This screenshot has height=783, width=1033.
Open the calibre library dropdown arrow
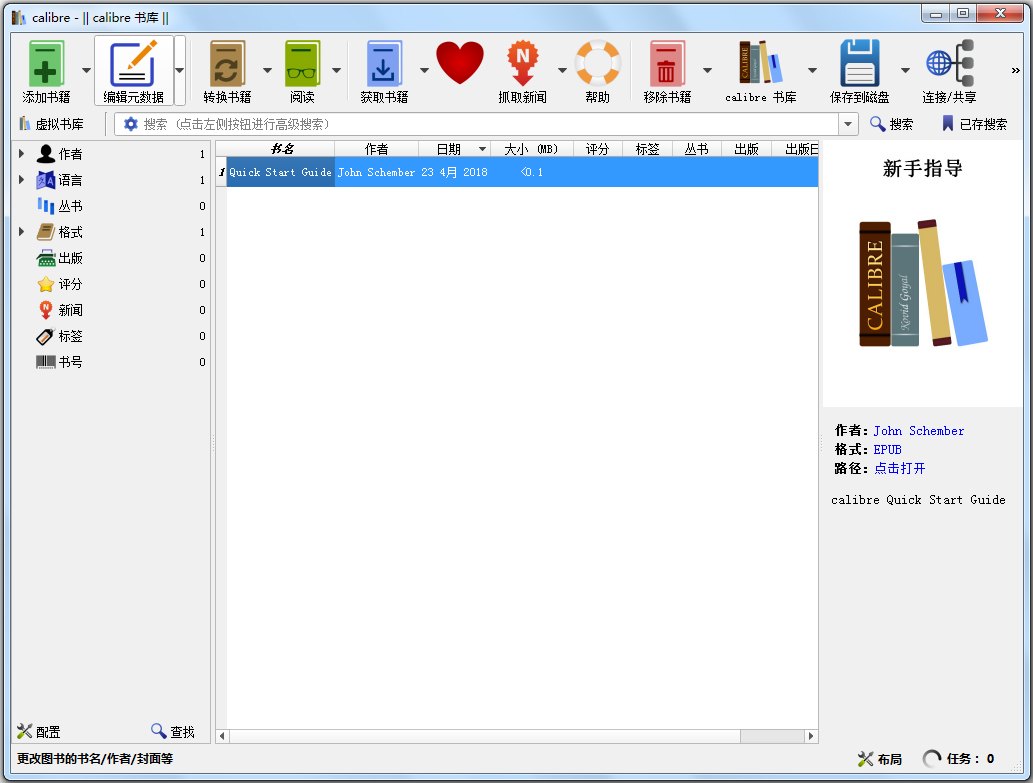pos(812,70)
